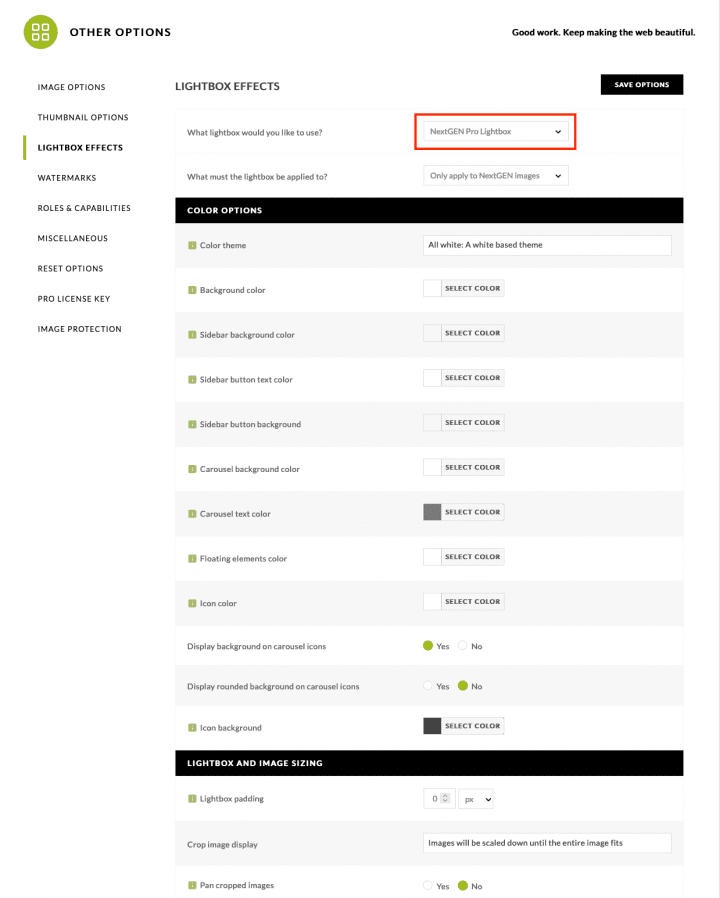Click info icon beside Pan cropped images

pyautogui.click(x=192, y=885)
